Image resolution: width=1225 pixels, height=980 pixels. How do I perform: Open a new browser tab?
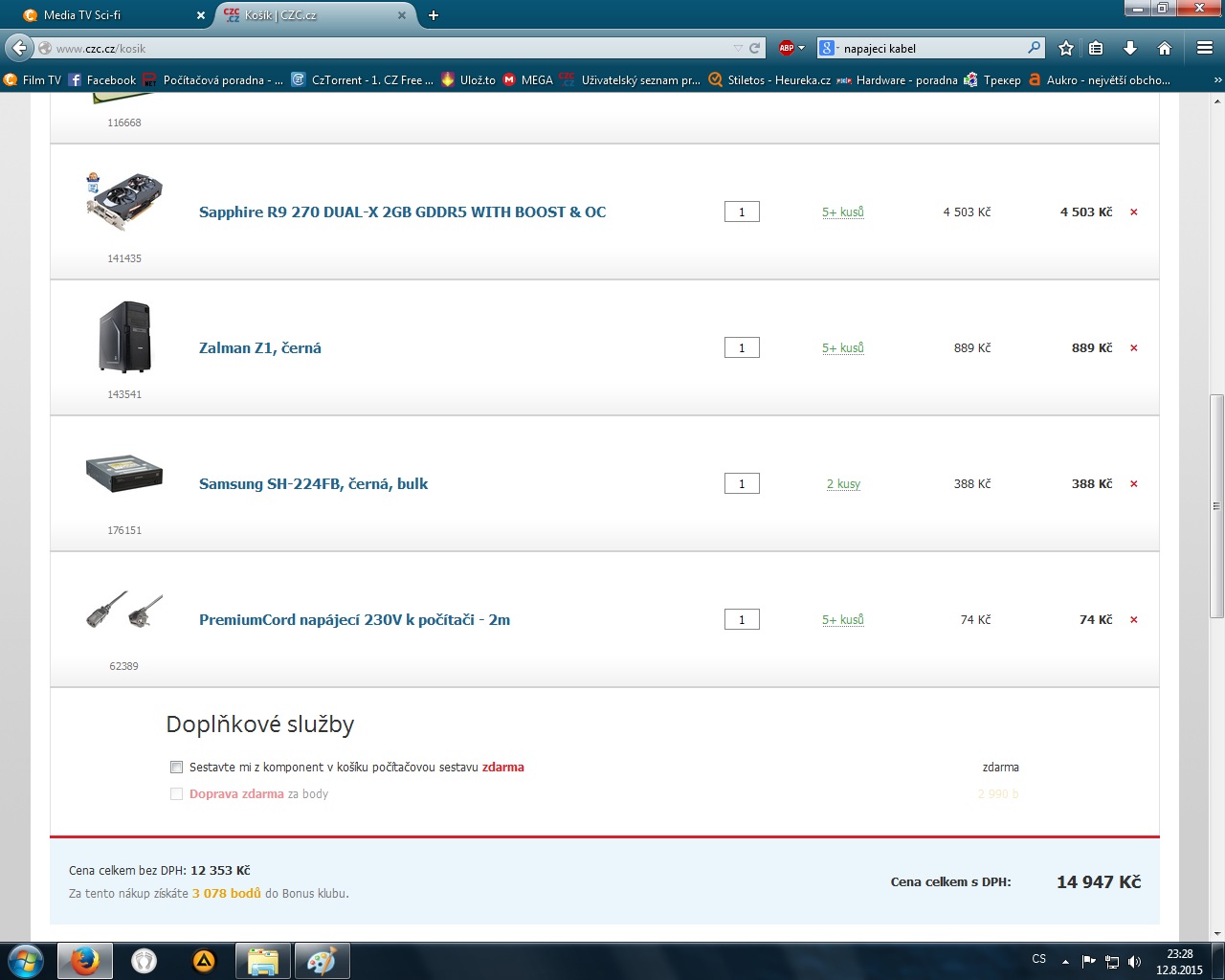(x=434, y=15)
